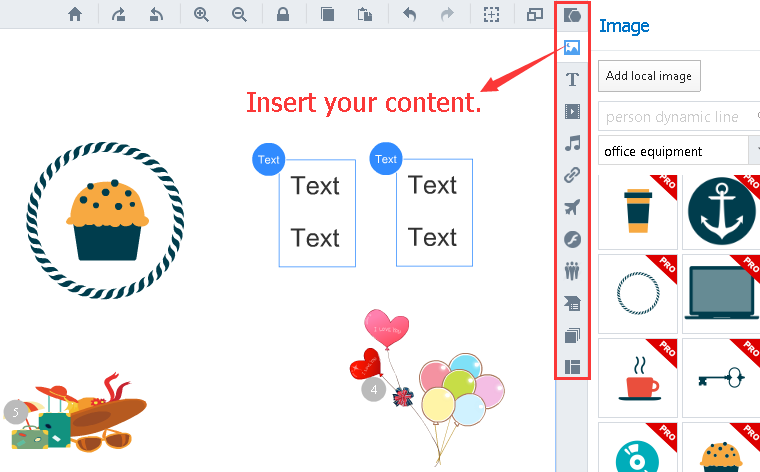
Task: Redo the last undone action
Action: point(447,15)
